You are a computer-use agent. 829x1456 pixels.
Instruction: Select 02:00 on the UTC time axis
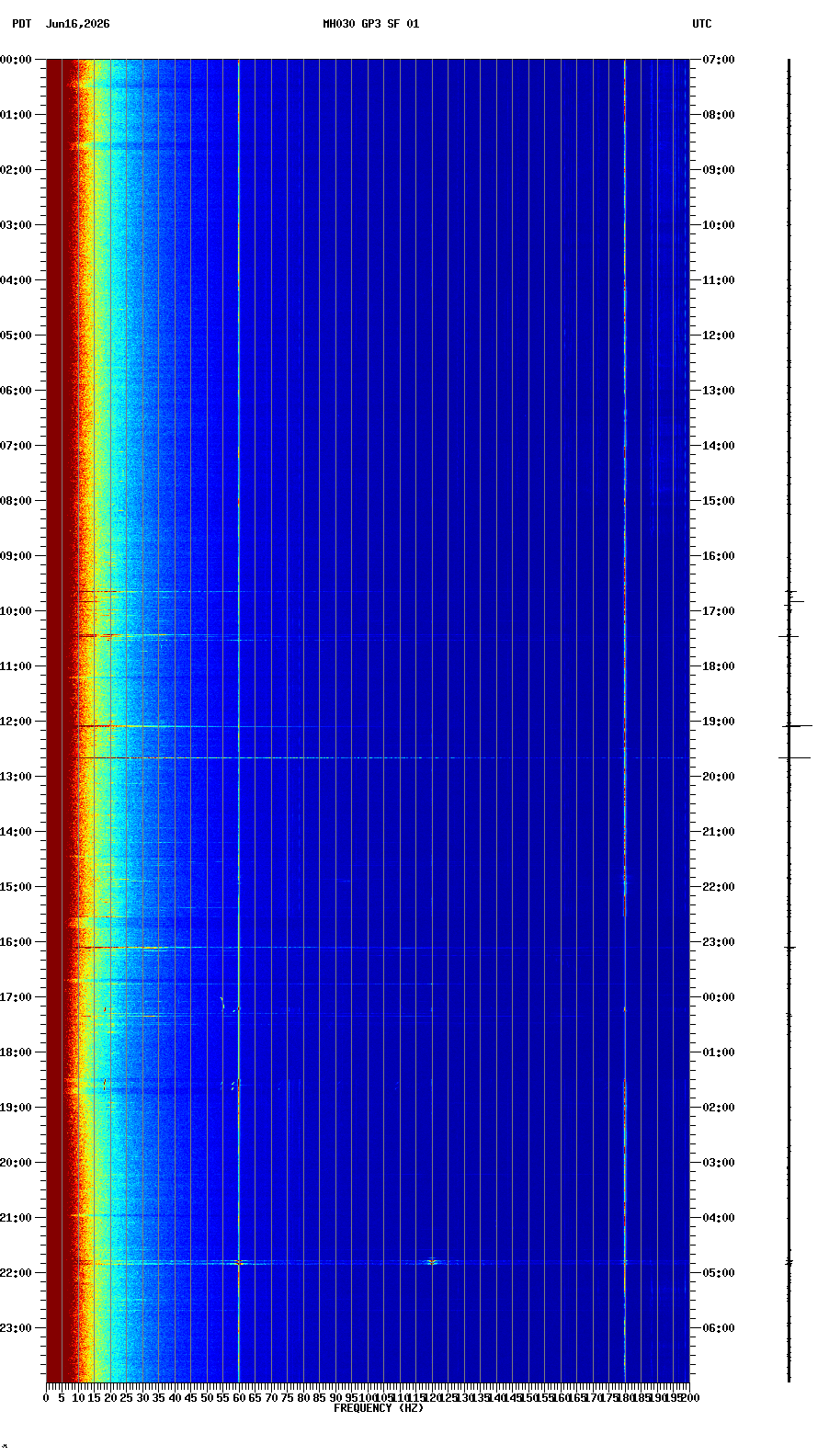click(719, 1108)
